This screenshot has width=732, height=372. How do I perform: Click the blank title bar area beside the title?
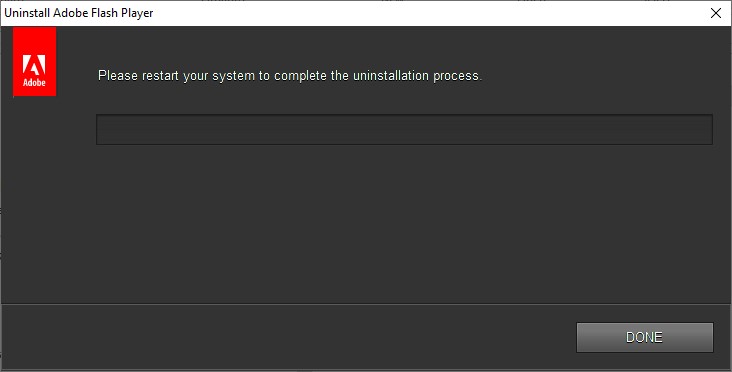(420, 13)
